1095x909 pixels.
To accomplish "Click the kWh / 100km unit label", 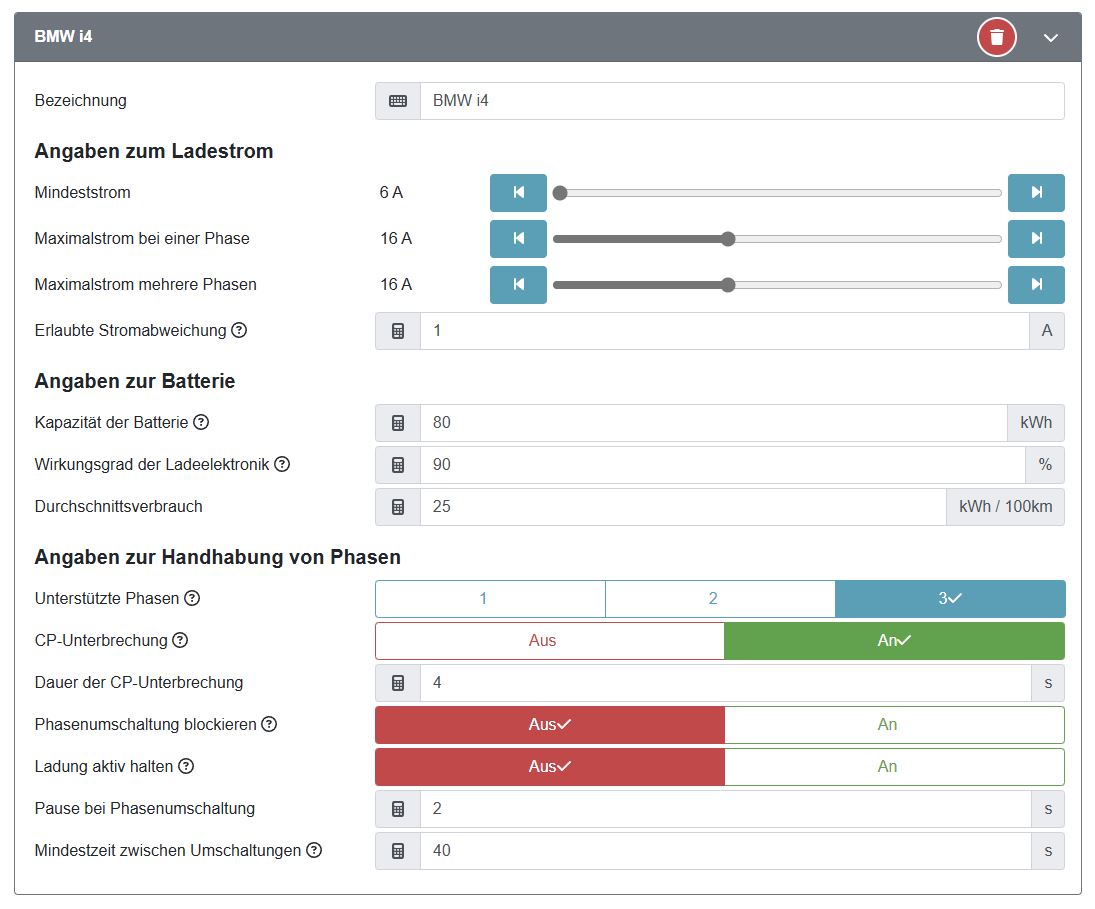I will point(1006,507).
